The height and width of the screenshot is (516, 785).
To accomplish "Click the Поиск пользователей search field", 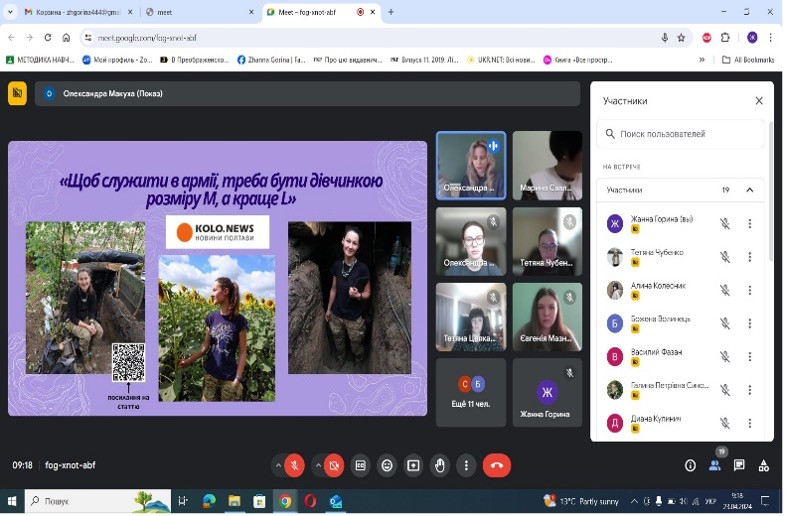I will click(680, 134).
